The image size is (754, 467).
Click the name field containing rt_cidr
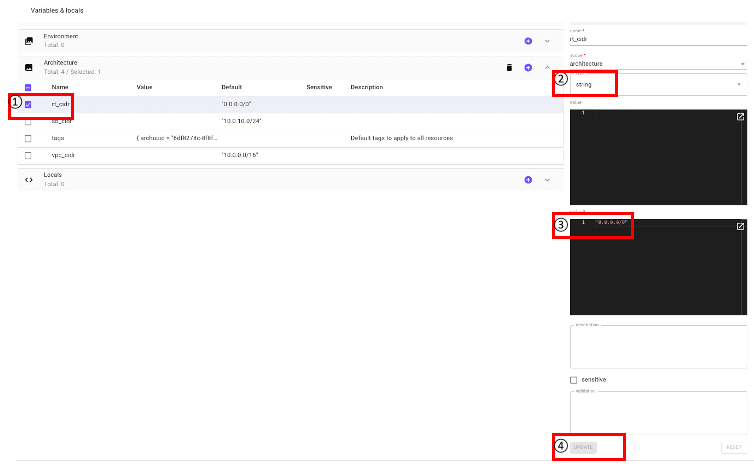658,39
